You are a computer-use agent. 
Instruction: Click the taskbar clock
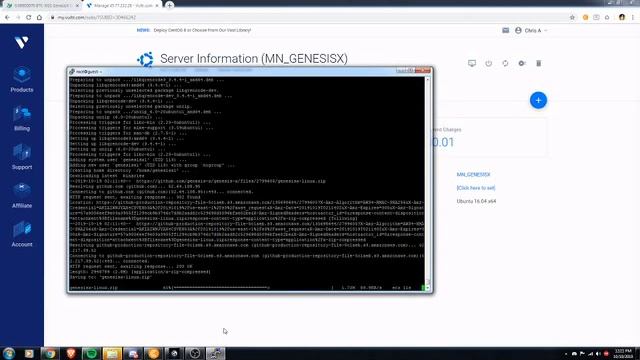coord(623,353)
